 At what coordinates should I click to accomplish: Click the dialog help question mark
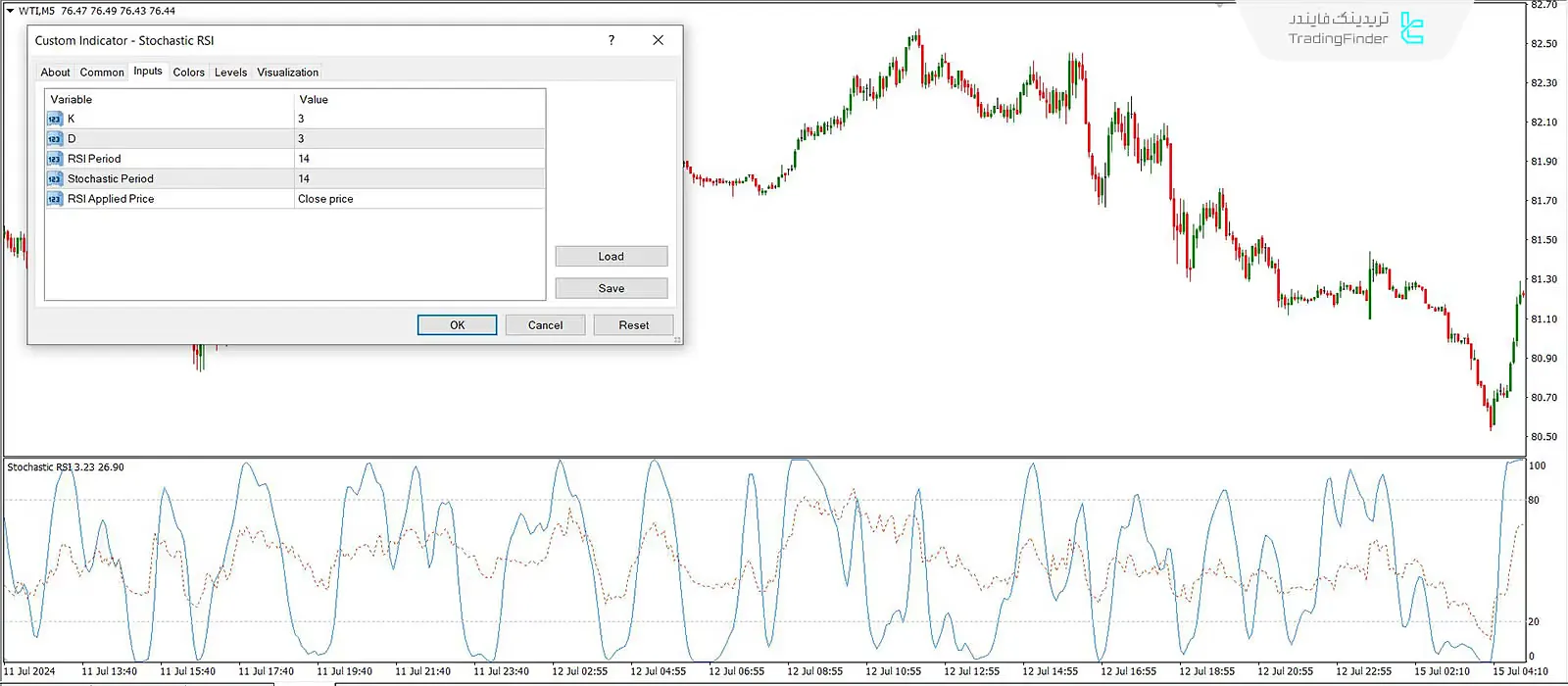click(612, 40)
